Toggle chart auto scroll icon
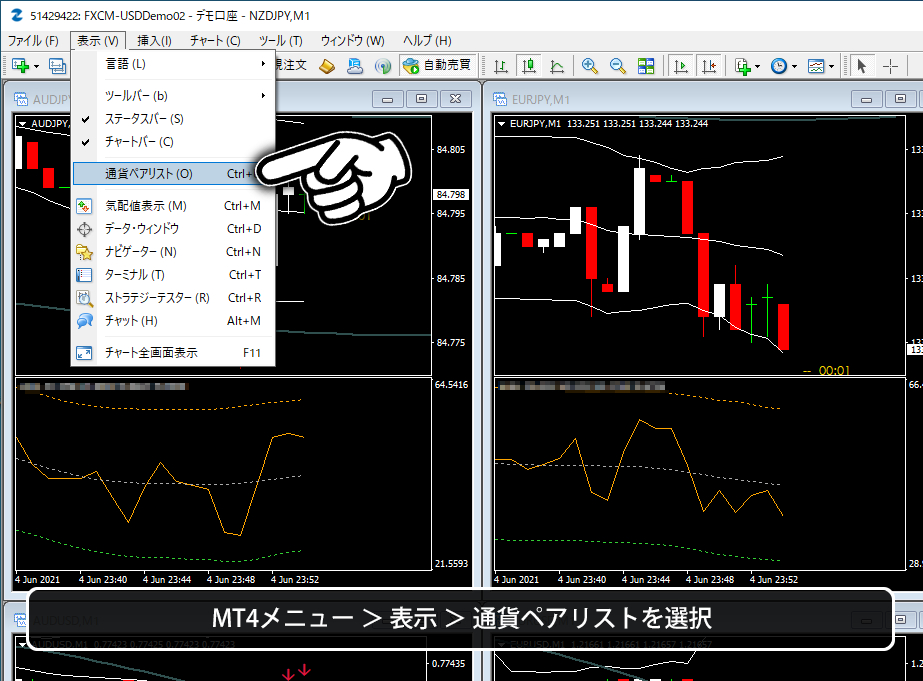The width and height of the screenshot is (923, 681). (680, 66)
